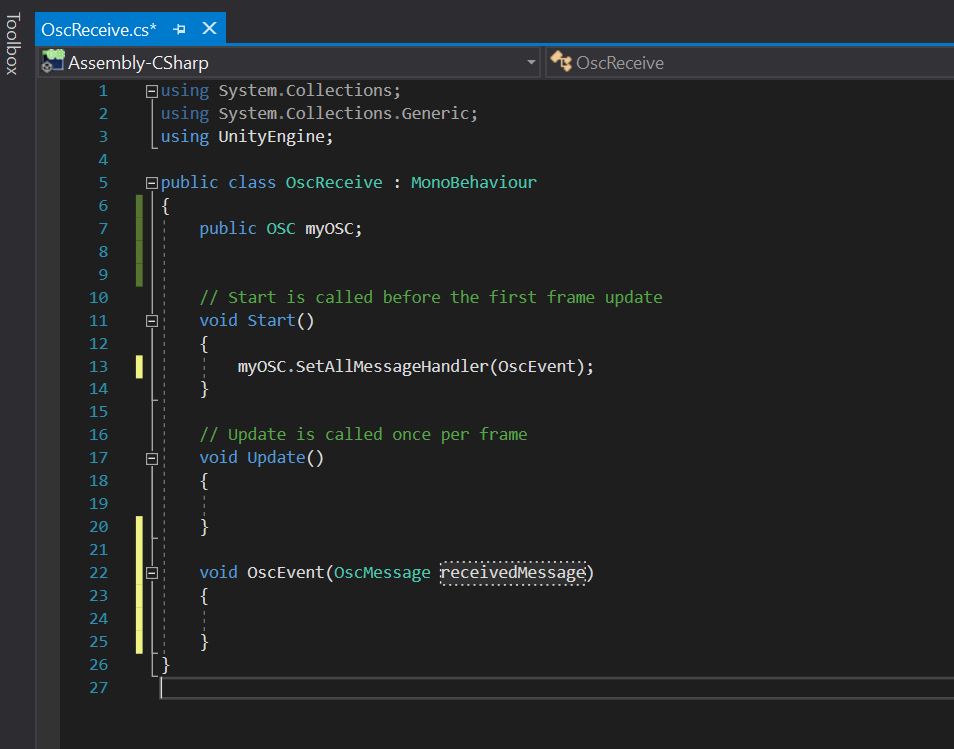The width and height of the screenshot is (954, 749).
Task: Click the Assembly-CSharp project icon
Action: [x=53, y=62]
